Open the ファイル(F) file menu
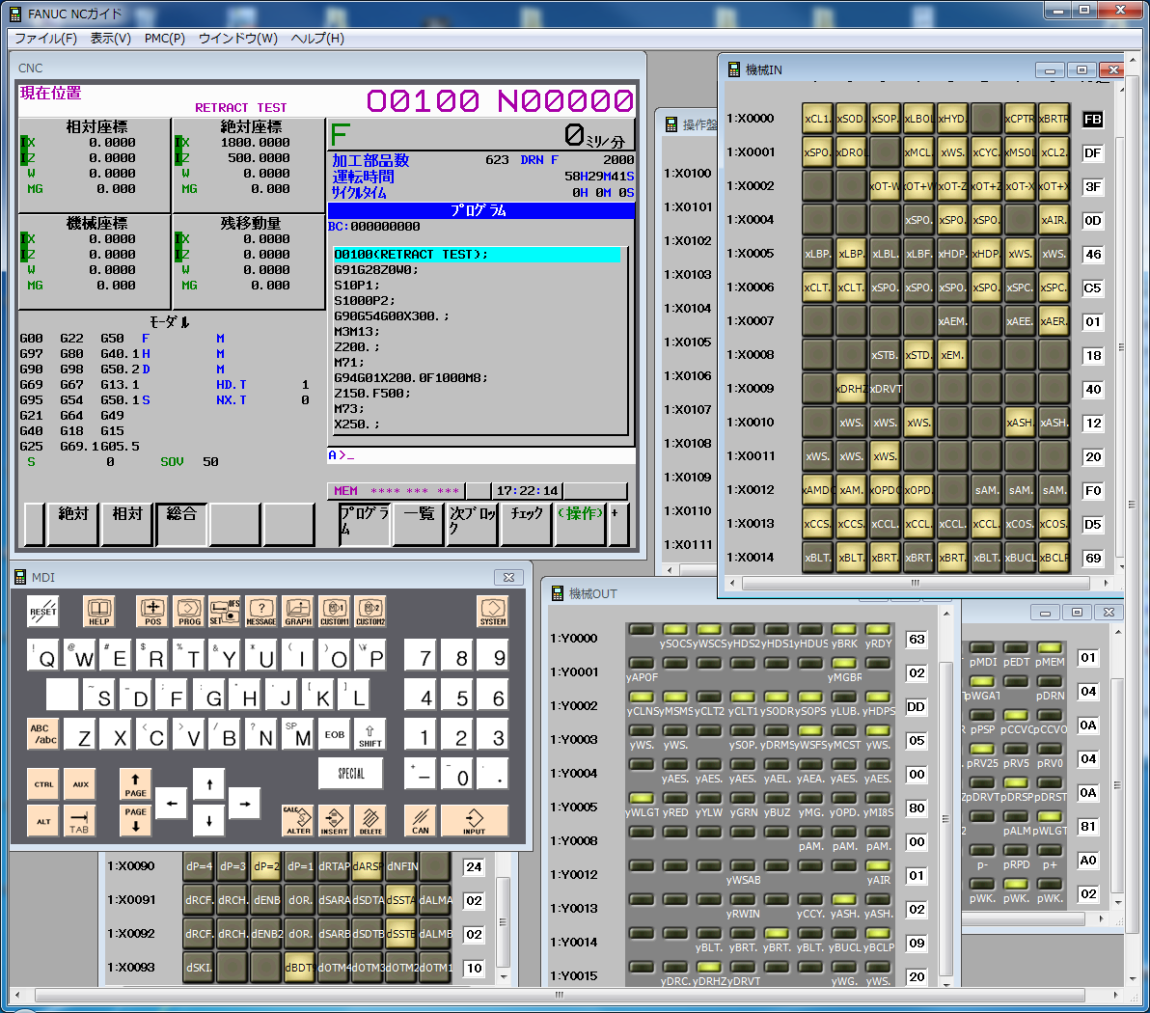This screenshot has width=1150, height=1013. [45, 38]
